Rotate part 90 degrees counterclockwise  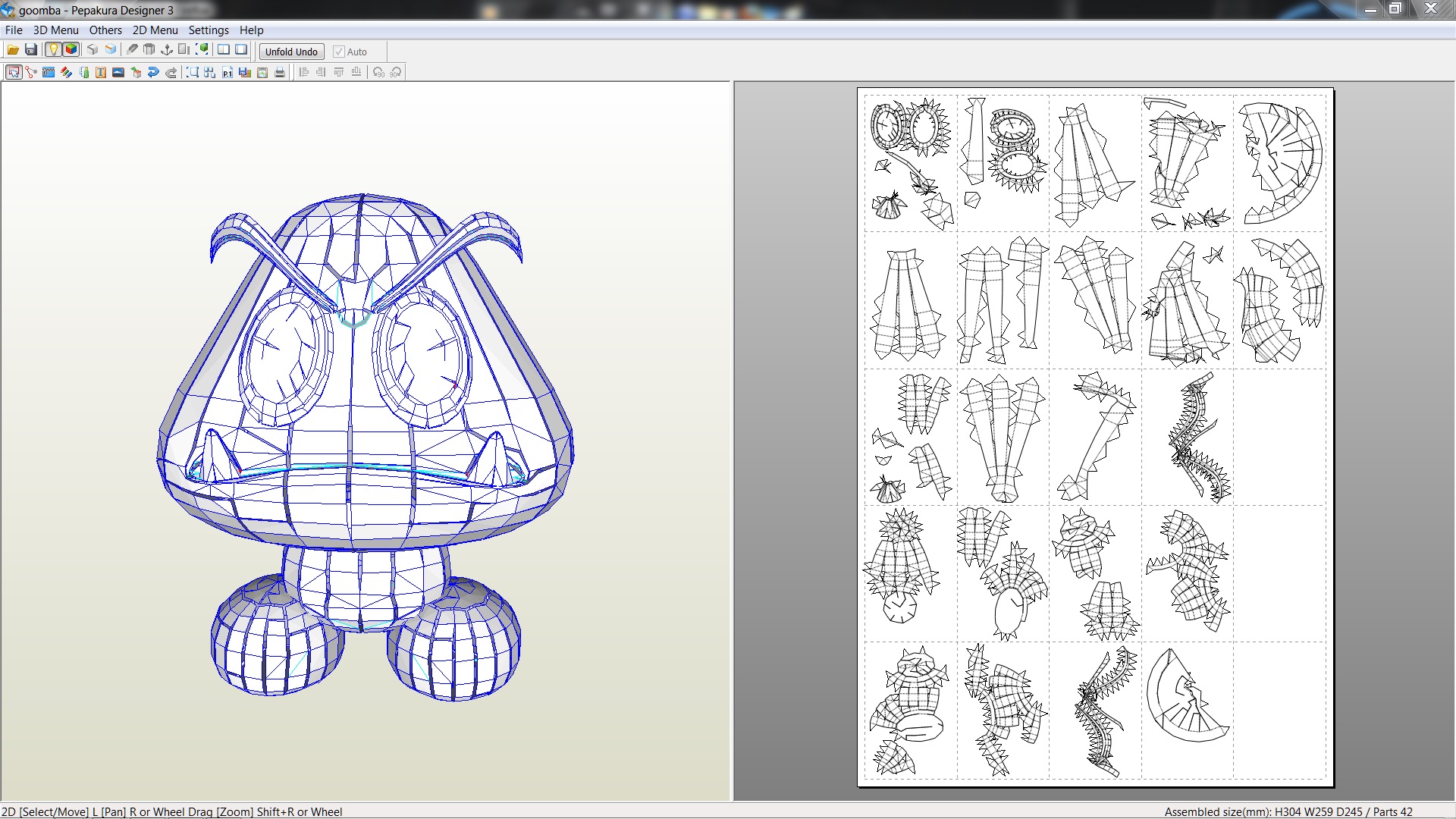pyautogui.click(x=378, y=73)
